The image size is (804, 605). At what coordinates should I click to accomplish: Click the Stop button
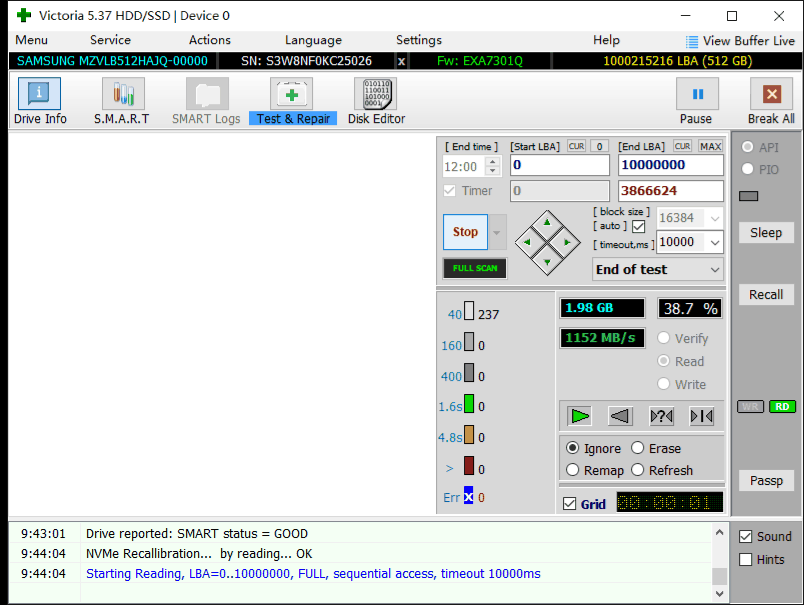click(465, 232)
